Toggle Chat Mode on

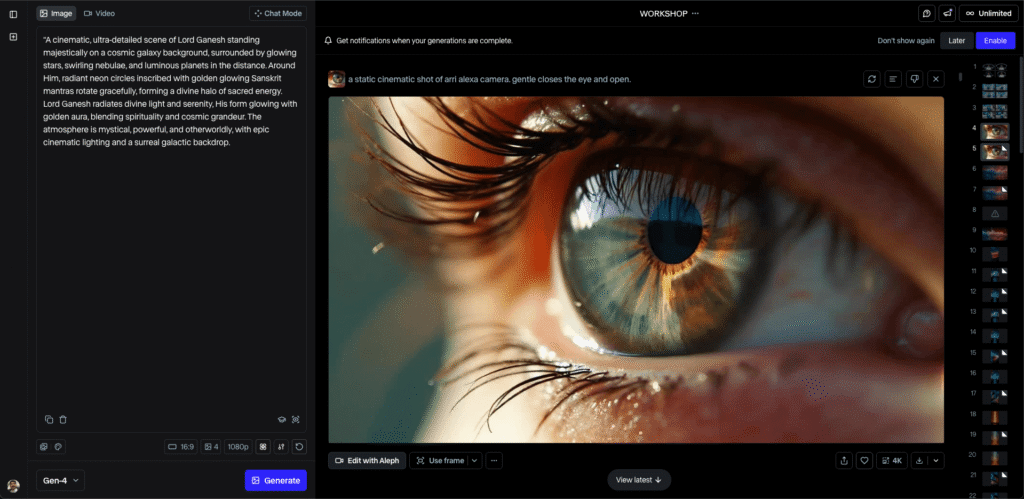(x=278, y=14)
